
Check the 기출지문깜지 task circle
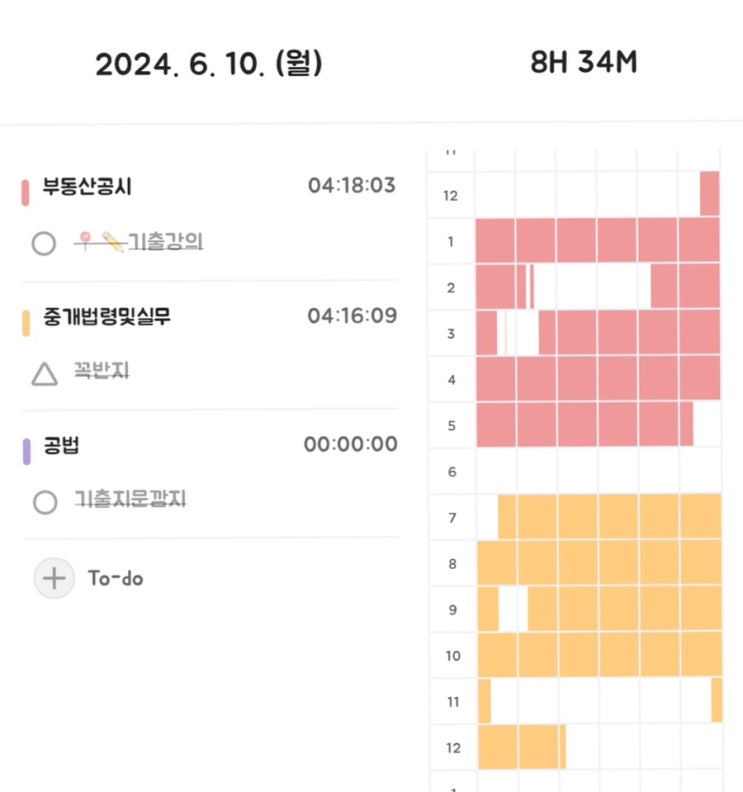44,502
